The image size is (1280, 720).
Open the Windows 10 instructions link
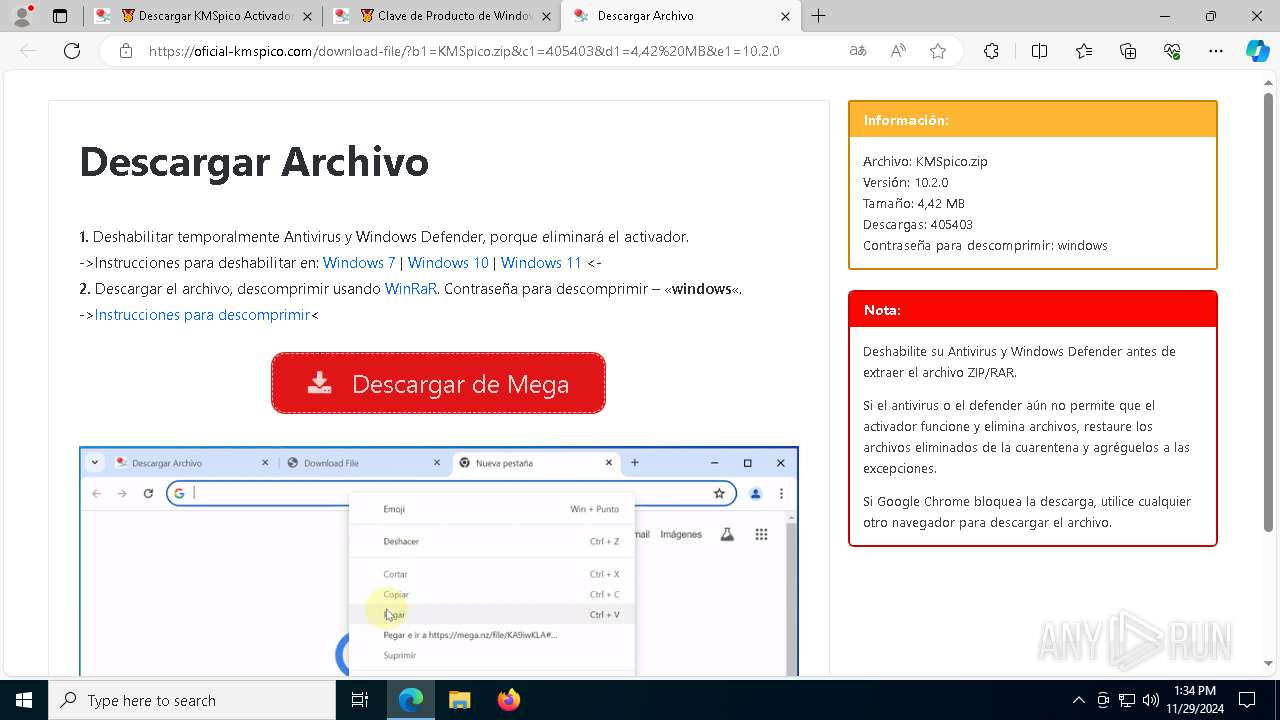448,263
